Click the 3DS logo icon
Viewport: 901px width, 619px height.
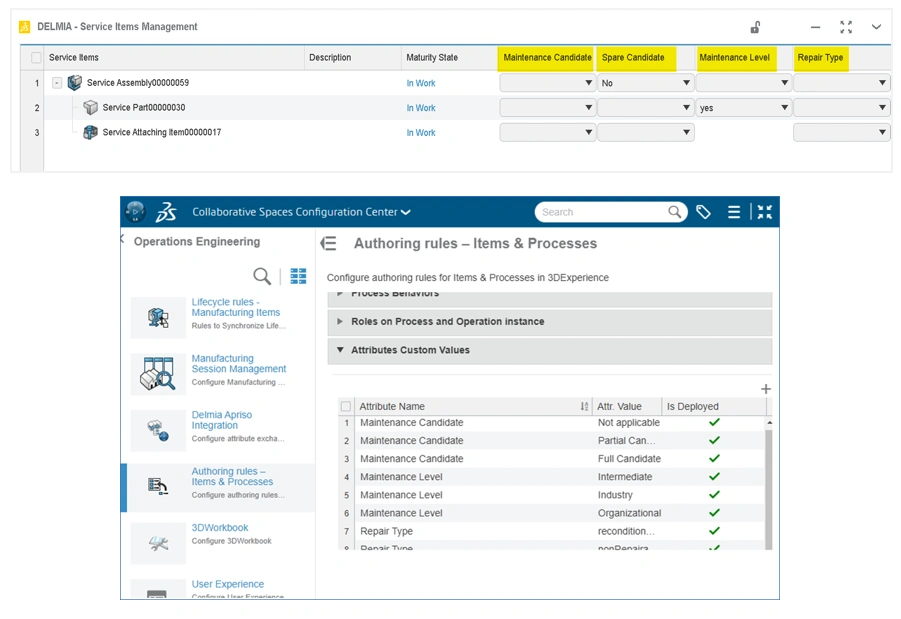click(x=166, y=212)
